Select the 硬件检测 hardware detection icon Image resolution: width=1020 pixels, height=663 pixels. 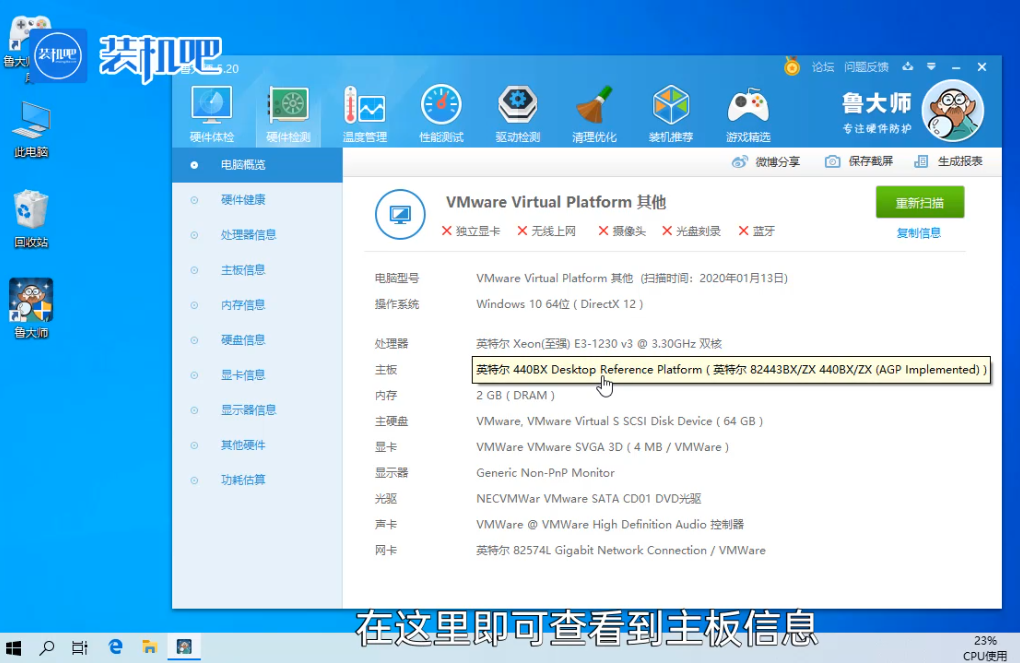pos(288,110)
